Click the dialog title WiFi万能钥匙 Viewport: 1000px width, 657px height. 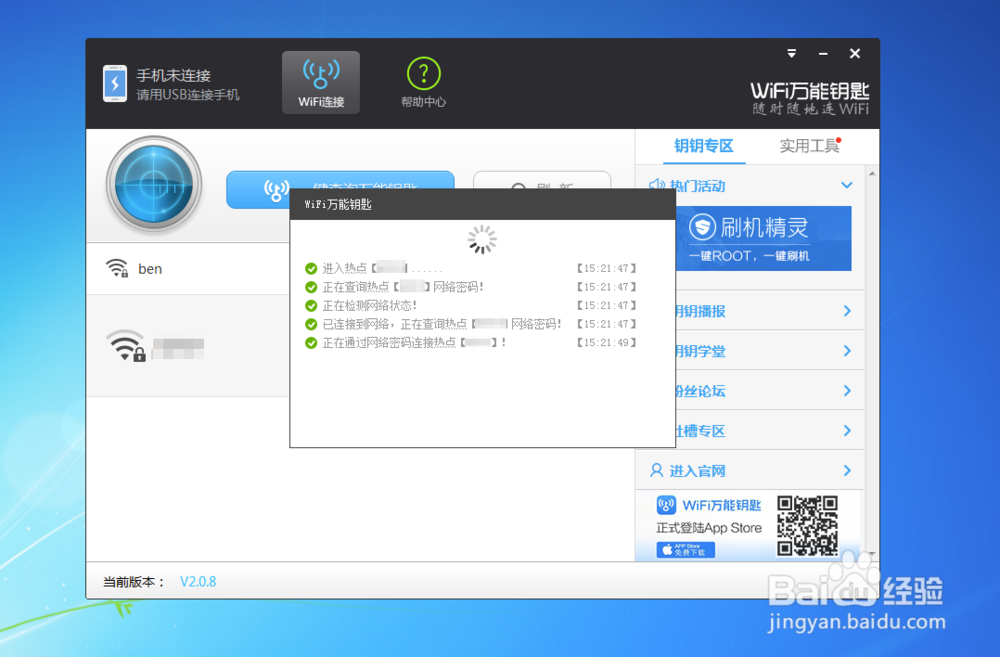click(x=338, y=204)
